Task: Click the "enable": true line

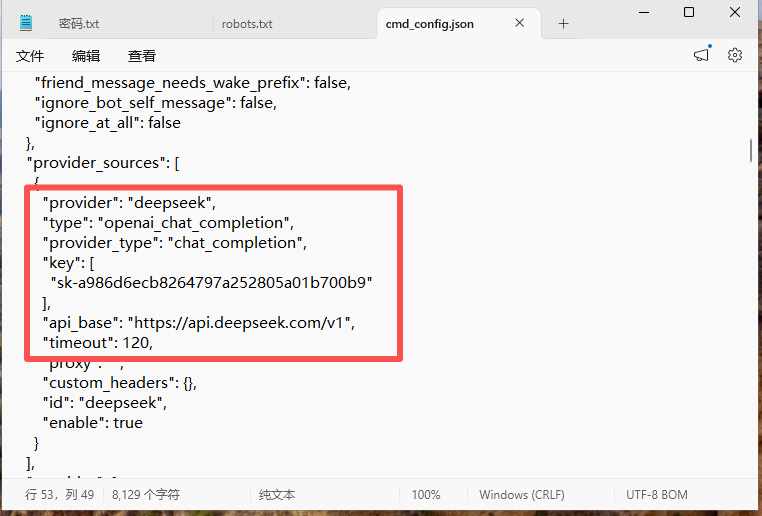Action: (93, 423)
